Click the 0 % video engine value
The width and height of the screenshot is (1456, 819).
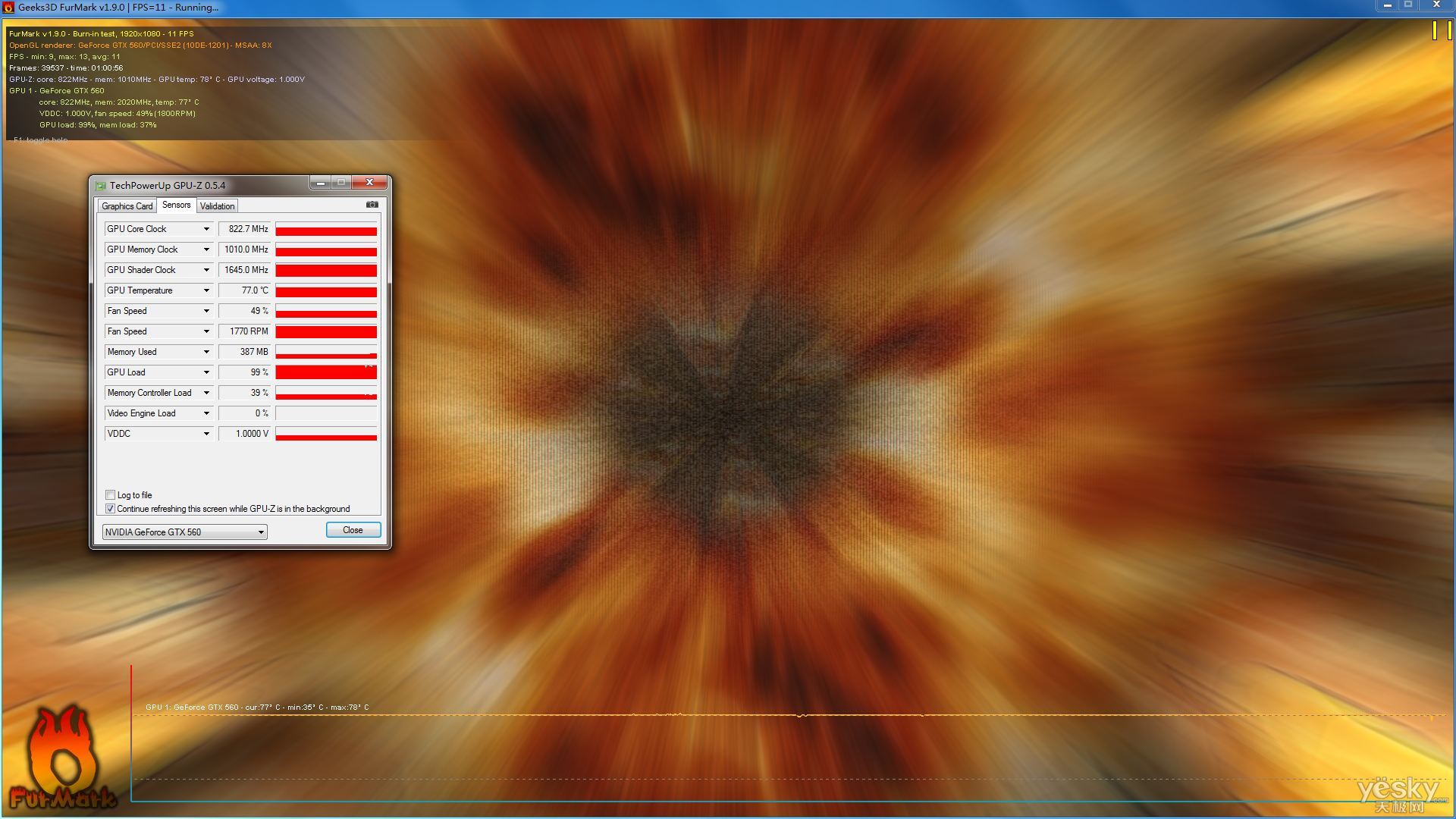click(x=244, y=413)
